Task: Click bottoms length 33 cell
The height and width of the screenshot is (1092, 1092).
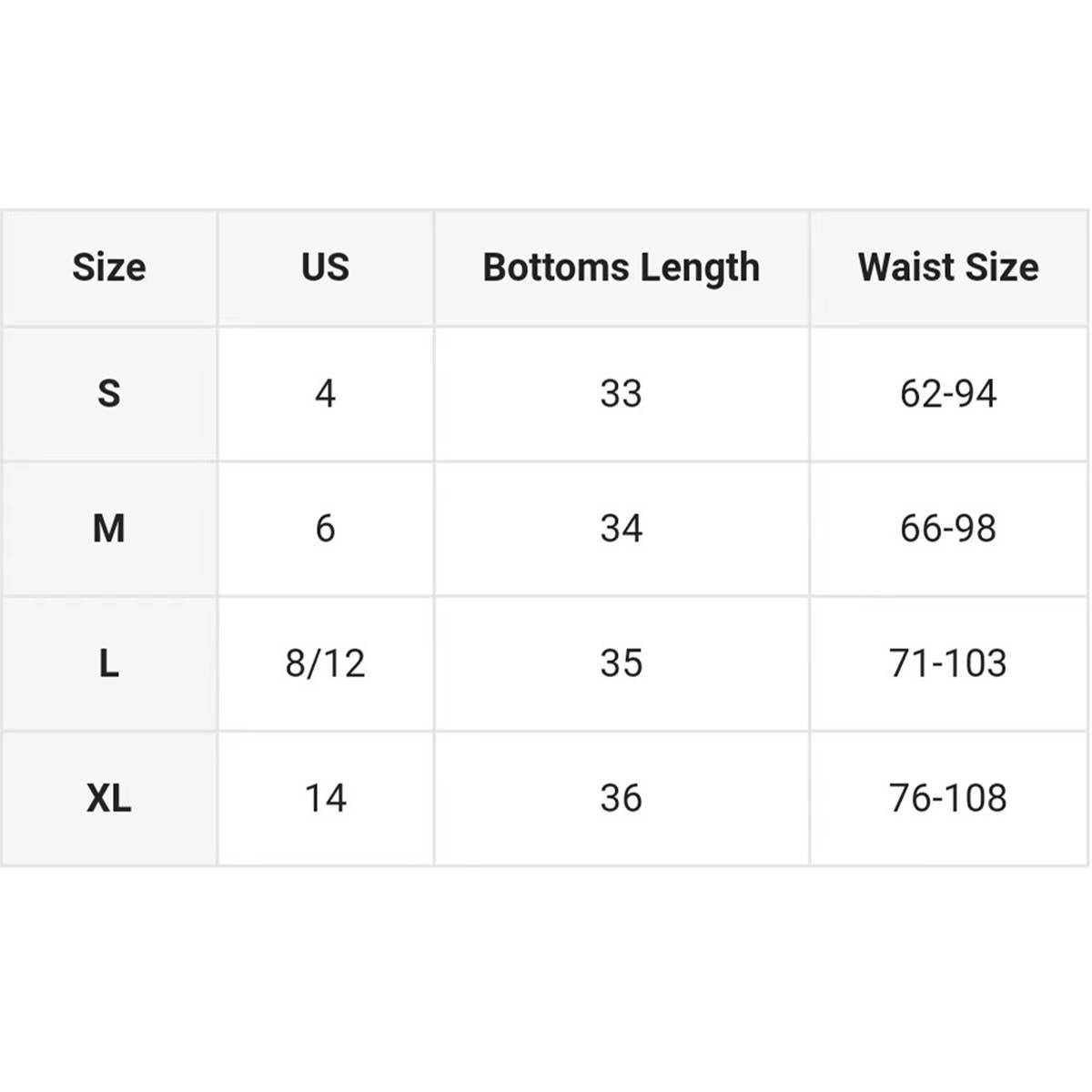Action: pos(621,393)
